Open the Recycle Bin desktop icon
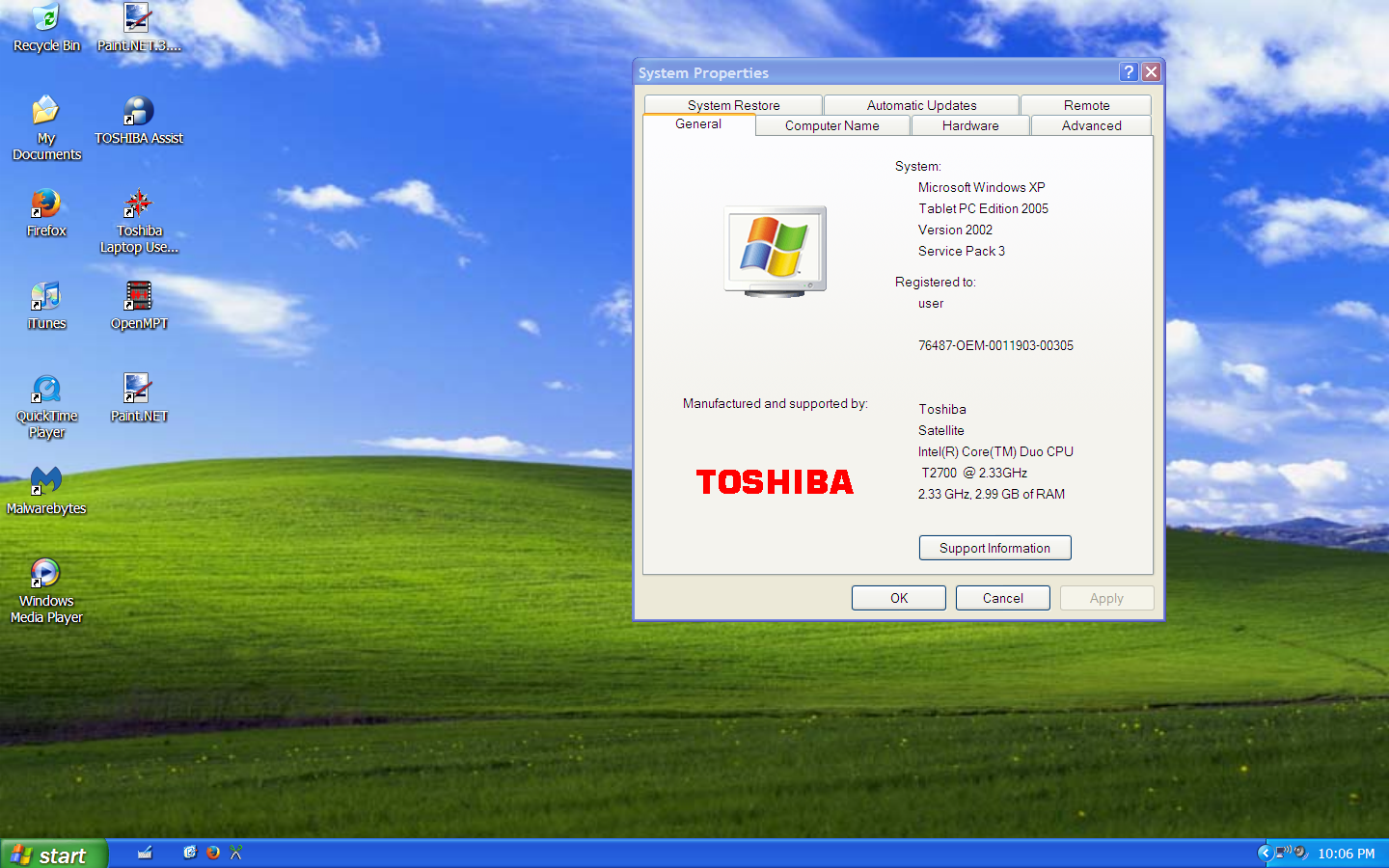Image resolution: width=1389 pixels, height=868 pixels. [x=45, y=28]
